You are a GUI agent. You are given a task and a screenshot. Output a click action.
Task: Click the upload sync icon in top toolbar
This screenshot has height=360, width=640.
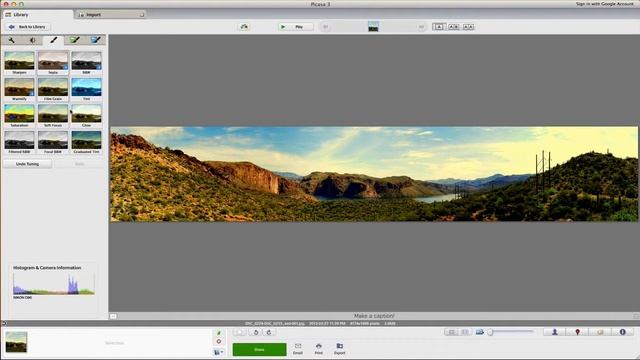[244, 27]
